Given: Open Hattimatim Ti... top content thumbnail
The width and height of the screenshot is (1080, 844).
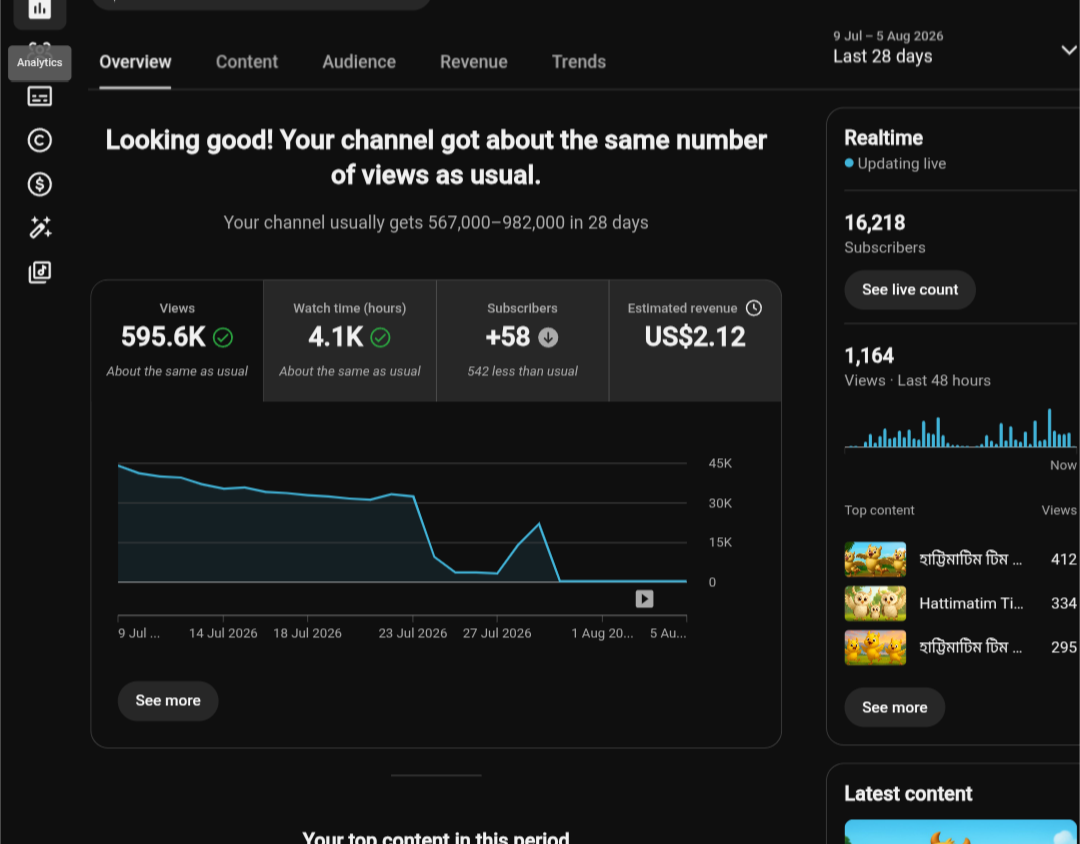Looking at the screenshot, I should pyautogui.click(x=875, y=604).
